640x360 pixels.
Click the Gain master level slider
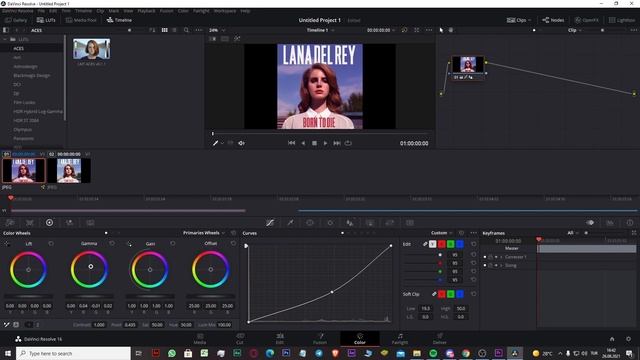coord(150,296)
